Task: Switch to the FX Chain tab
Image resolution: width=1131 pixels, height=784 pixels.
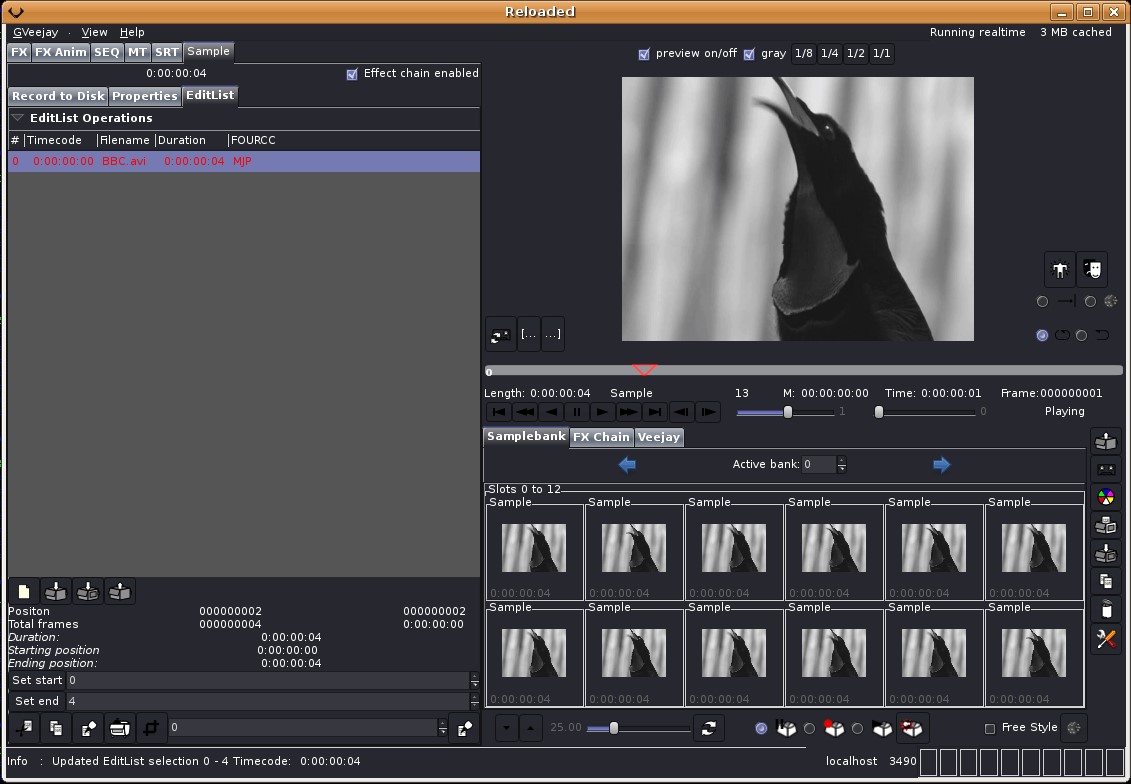Action: (x=601, y=437)
